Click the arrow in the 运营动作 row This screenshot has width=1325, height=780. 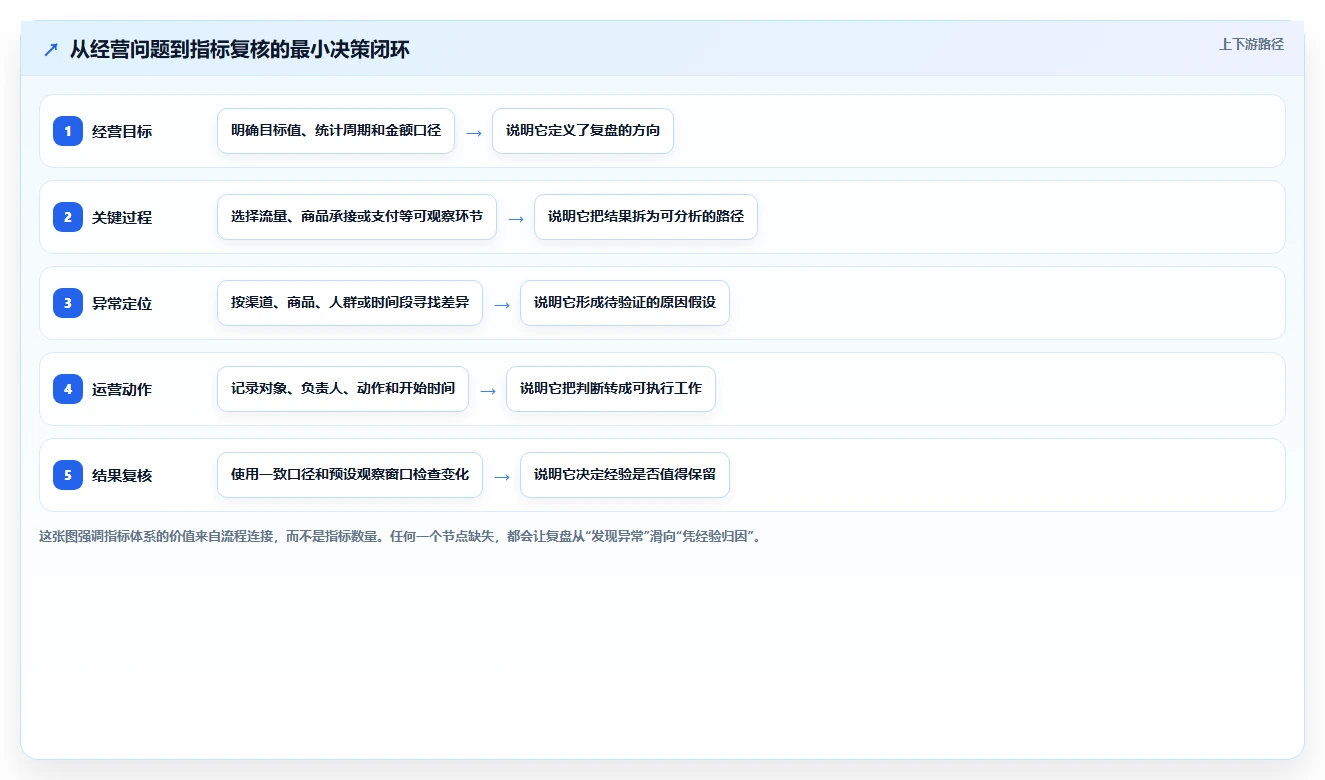[488, 390]
